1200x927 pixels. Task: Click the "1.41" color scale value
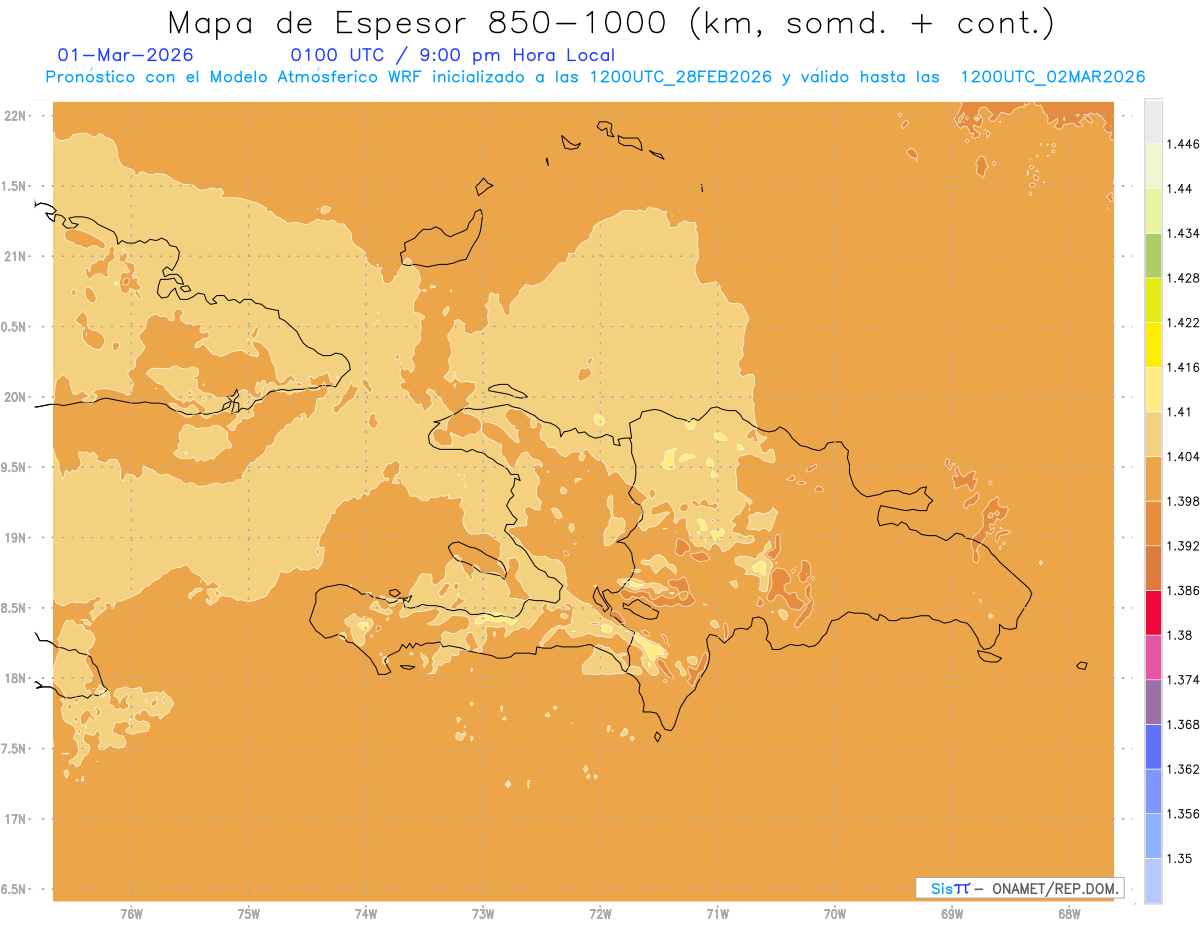point(1179,412)
